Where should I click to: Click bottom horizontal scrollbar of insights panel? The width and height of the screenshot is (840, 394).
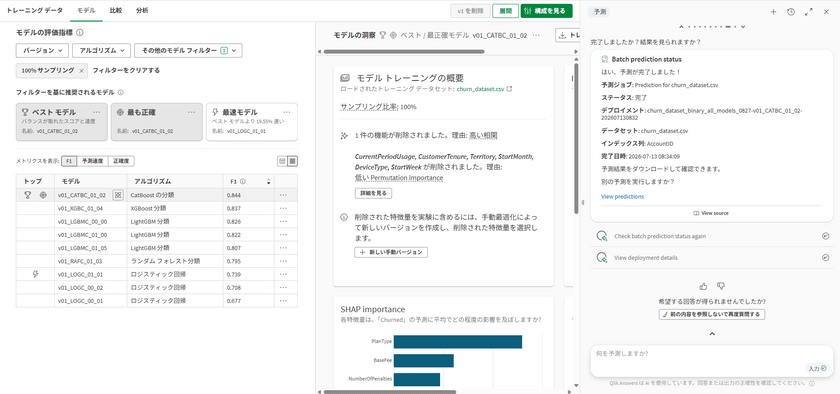point(390,392)
